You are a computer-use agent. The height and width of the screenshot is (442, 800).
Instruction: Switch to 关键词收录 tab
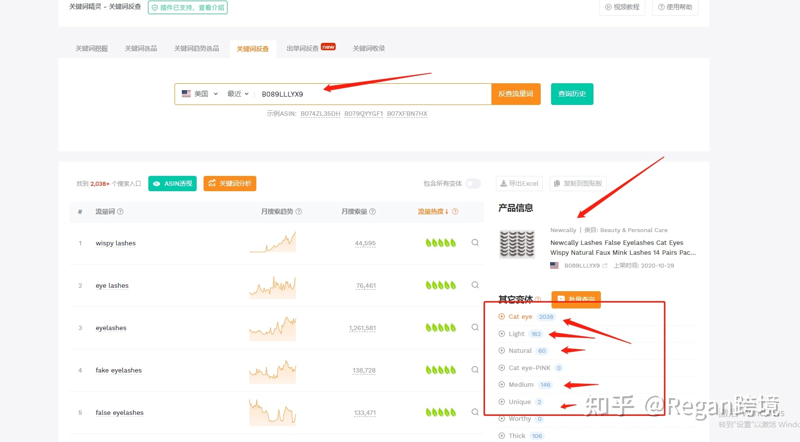[369, 48]
